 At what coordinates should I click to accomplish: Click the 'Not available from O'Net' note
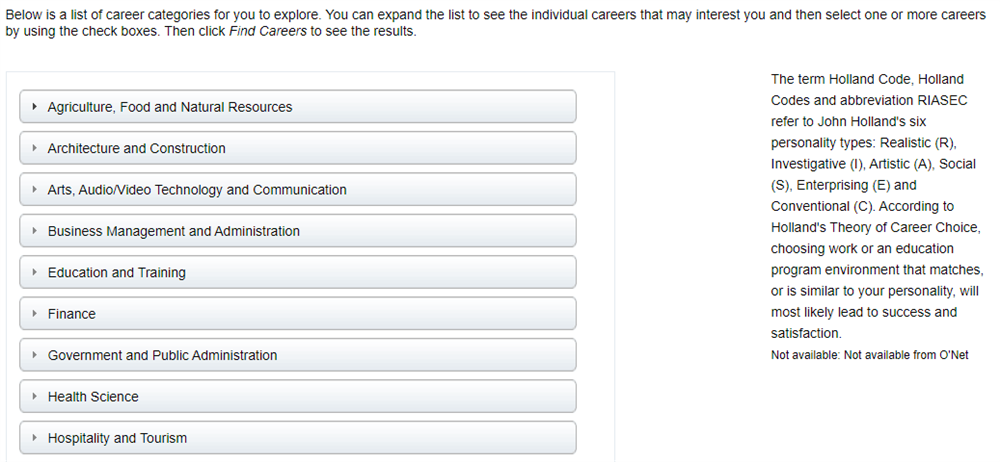pyautogui.click(x=870, y=355)
